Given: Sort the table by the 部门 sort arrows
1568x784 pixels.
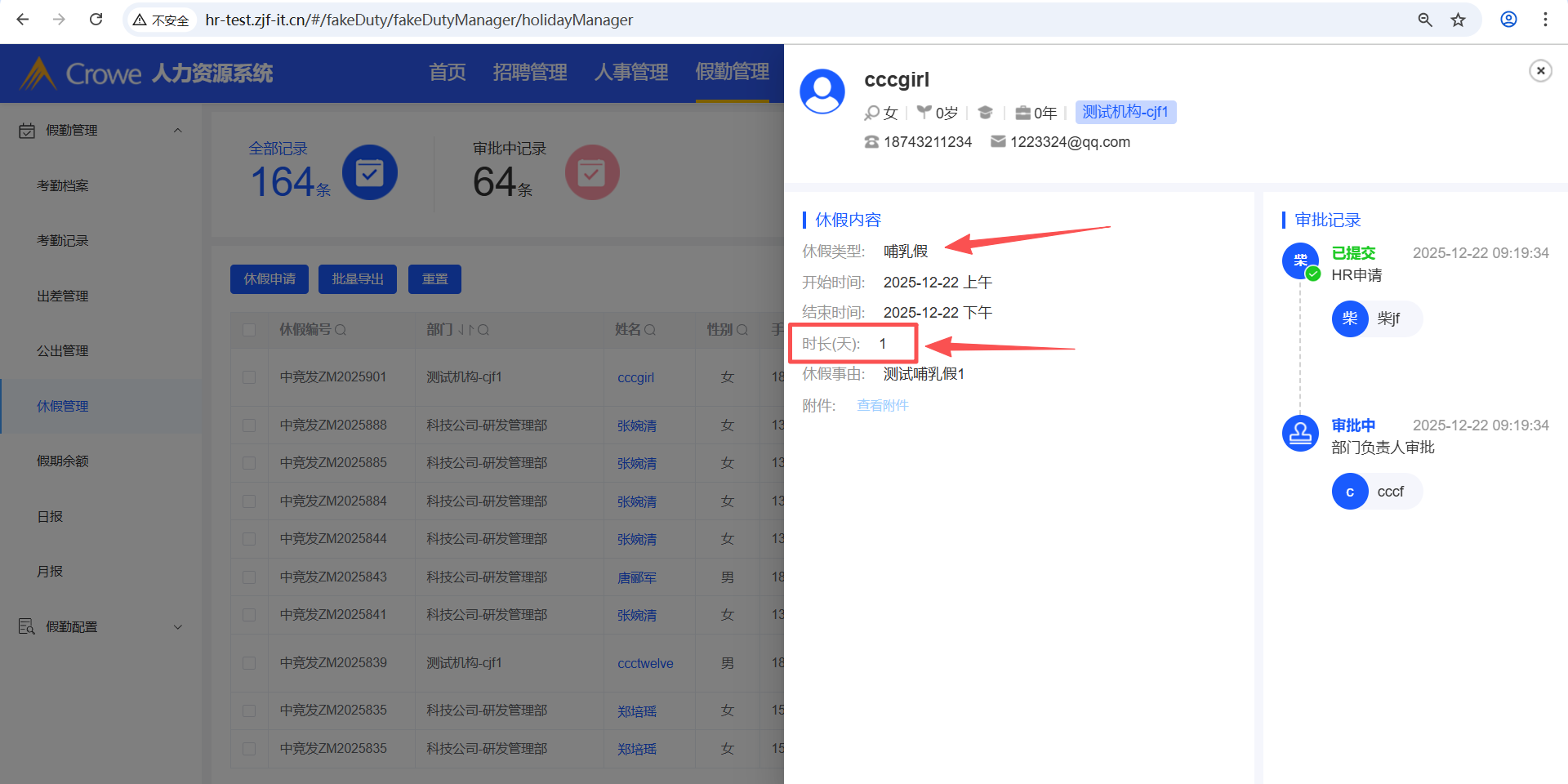Looking at the screenshot, I should (465, 330).
